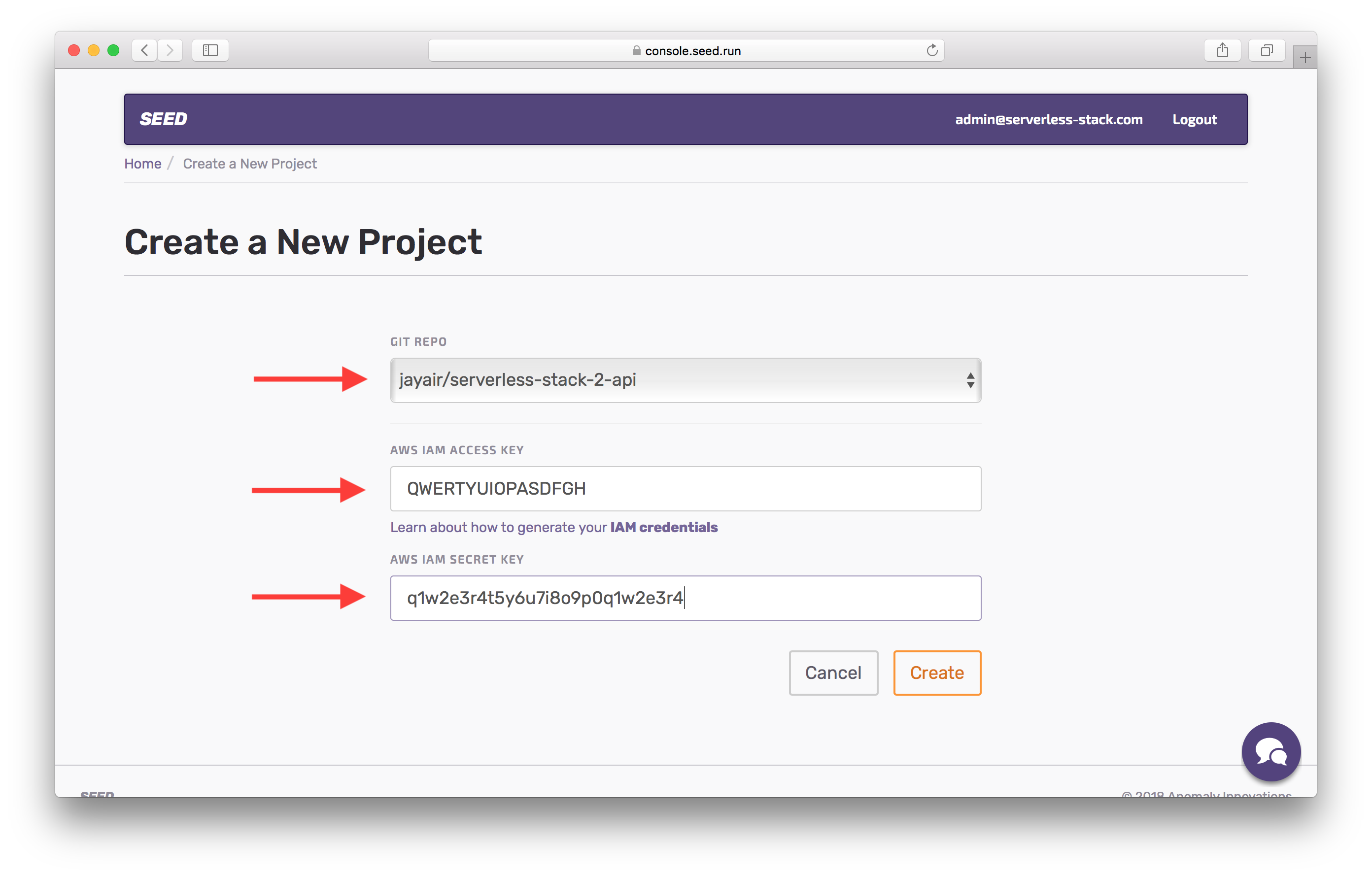Image resolution: width=1372 pixels, height=876 pixels.
Task: Expand the Git Repo dropdown
Action: pyautogui.click(x=685, y=380)
